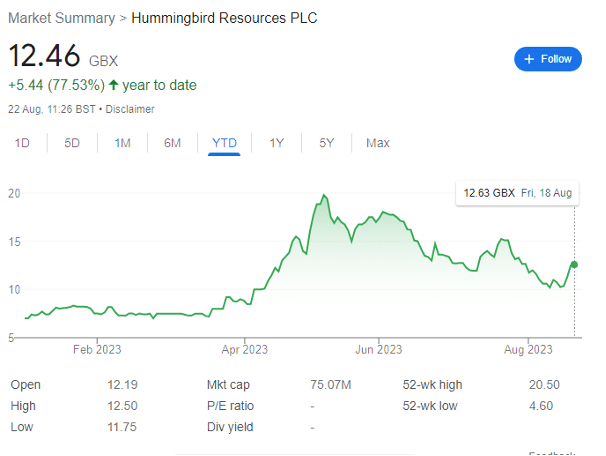Image resolution: width=606 pixels, height=456 pixels.
Task: Click the 20 y-axis label
Action: click(x=14, y=193)
